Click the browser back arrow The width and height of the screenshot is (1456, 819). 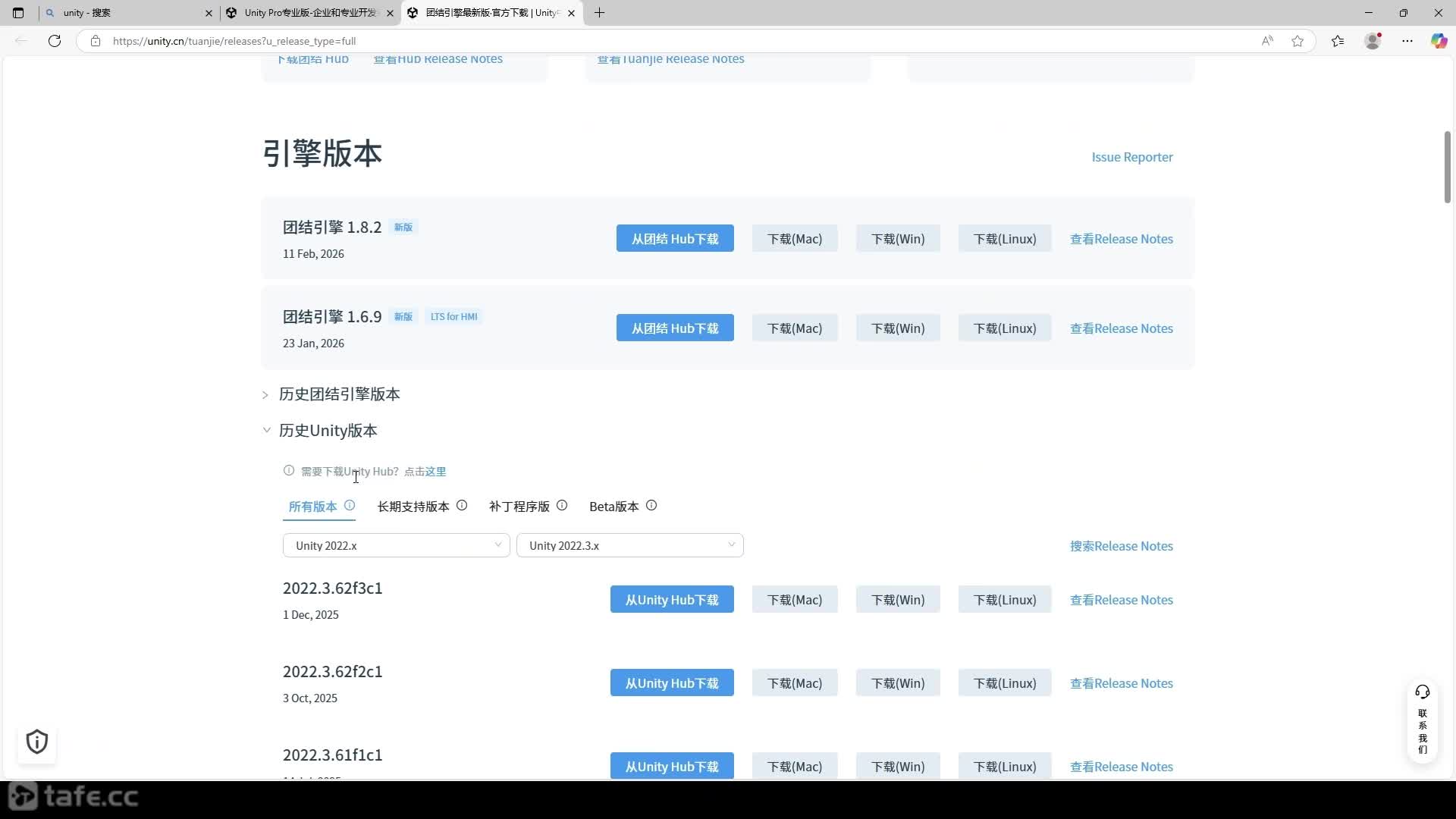pyautogui.click(x=21, y=41)
